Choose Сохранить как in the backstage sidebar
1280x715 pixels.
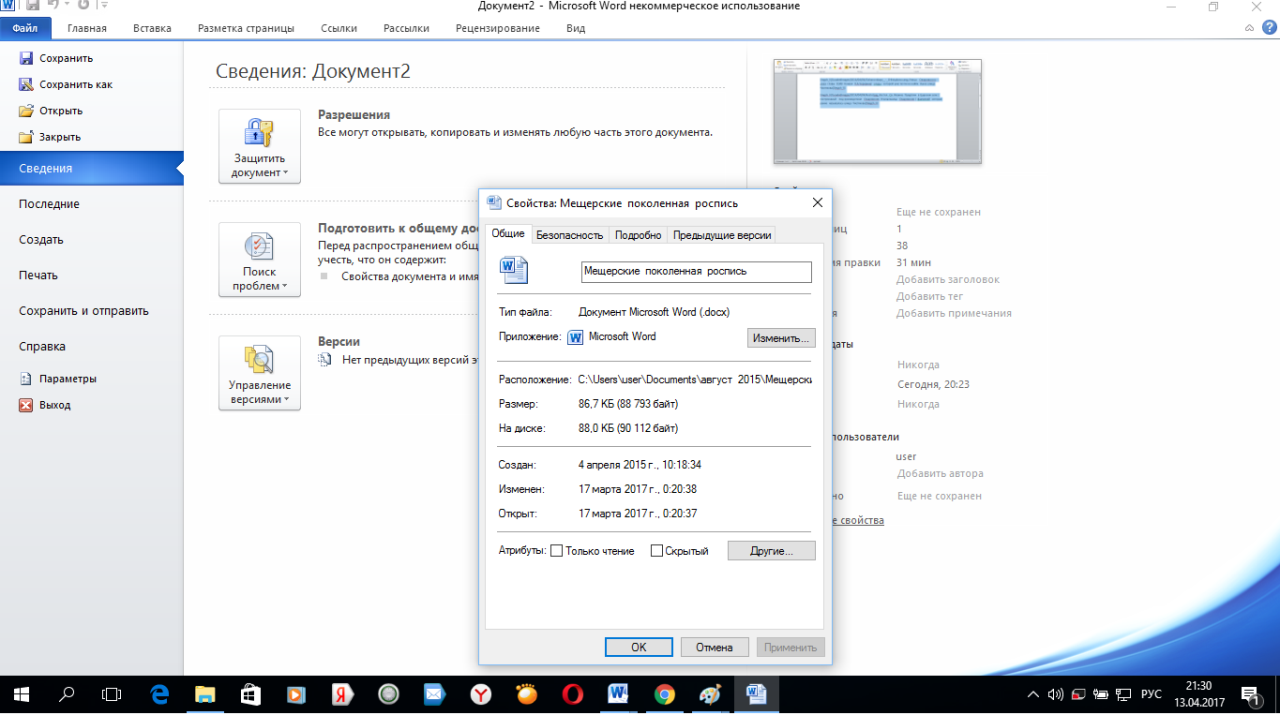(65, 84)
